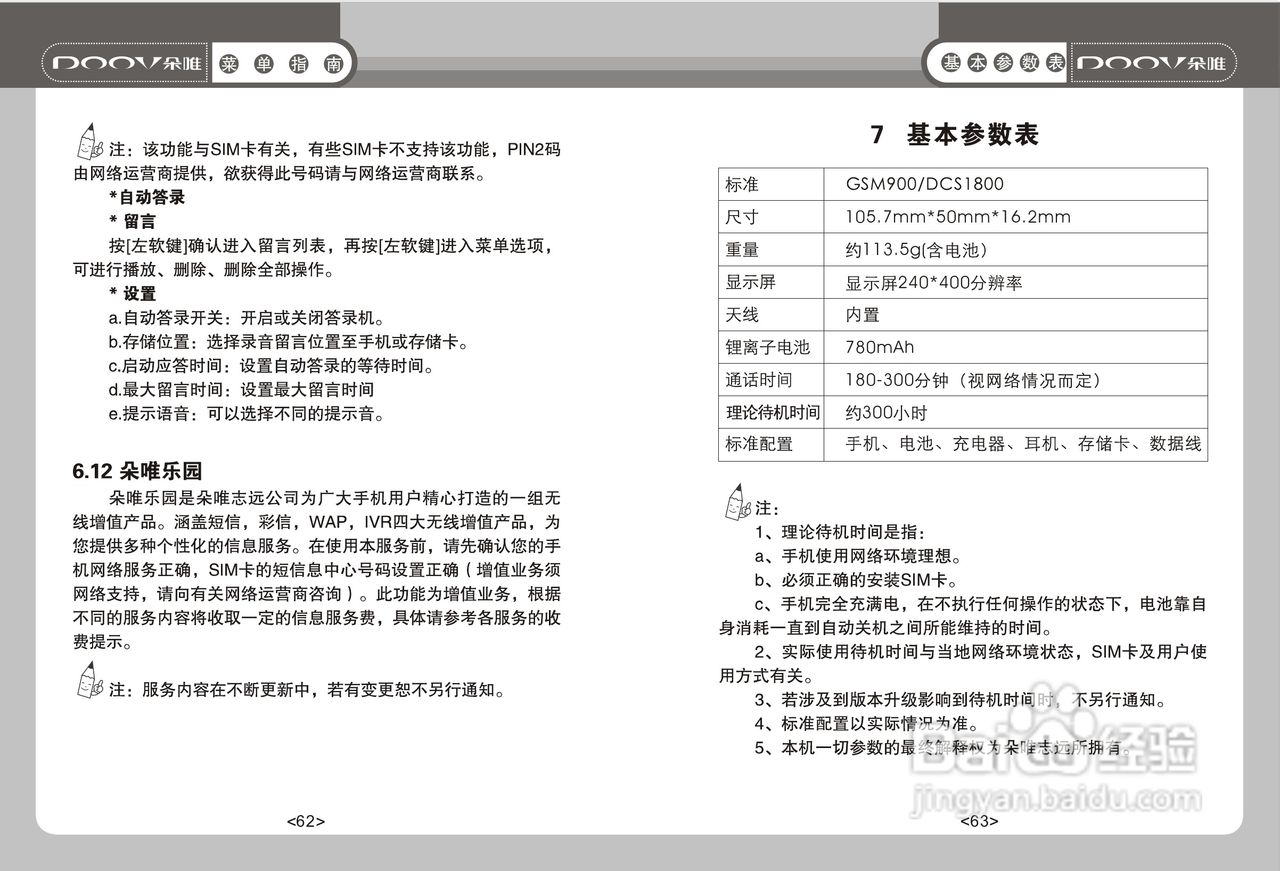Click the note line c、手机完全充满电
This screenshot has height=871, width=1280.
click(x=962, y=616)
